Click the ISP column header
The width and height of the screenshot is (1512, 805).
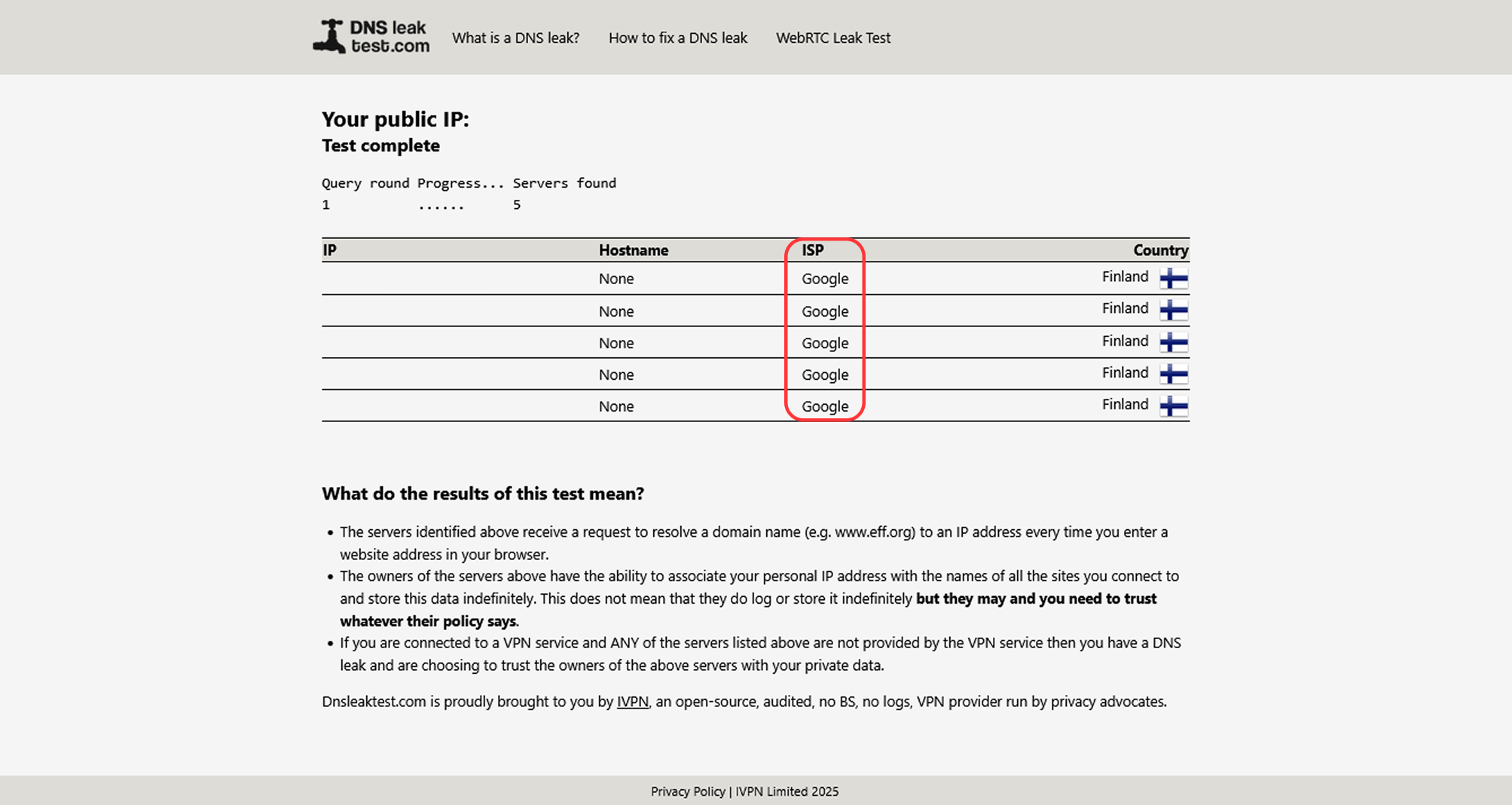813,250
